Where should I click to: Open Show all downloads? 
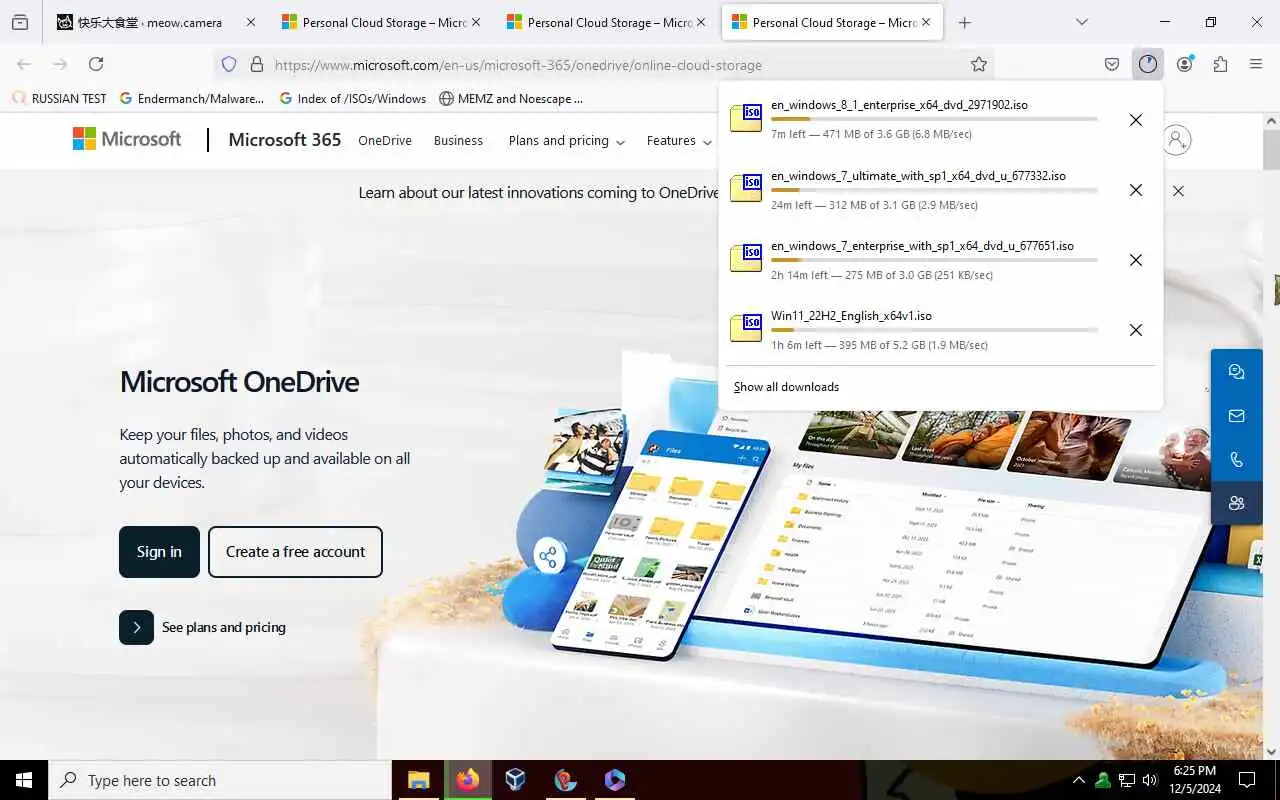coord(786,387)
